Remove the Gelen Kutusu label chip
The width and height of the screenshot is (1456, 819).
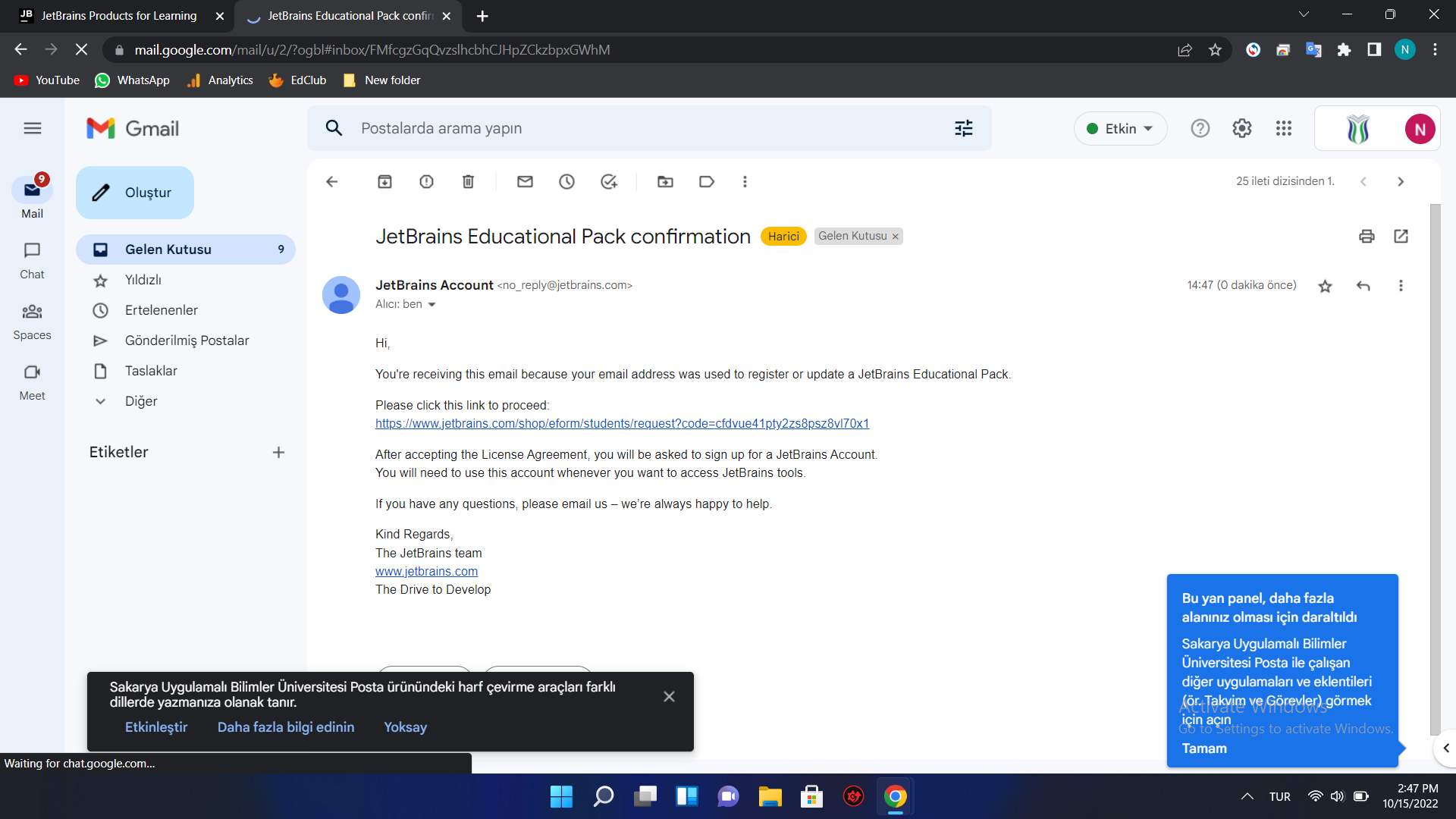coord(896,237)
